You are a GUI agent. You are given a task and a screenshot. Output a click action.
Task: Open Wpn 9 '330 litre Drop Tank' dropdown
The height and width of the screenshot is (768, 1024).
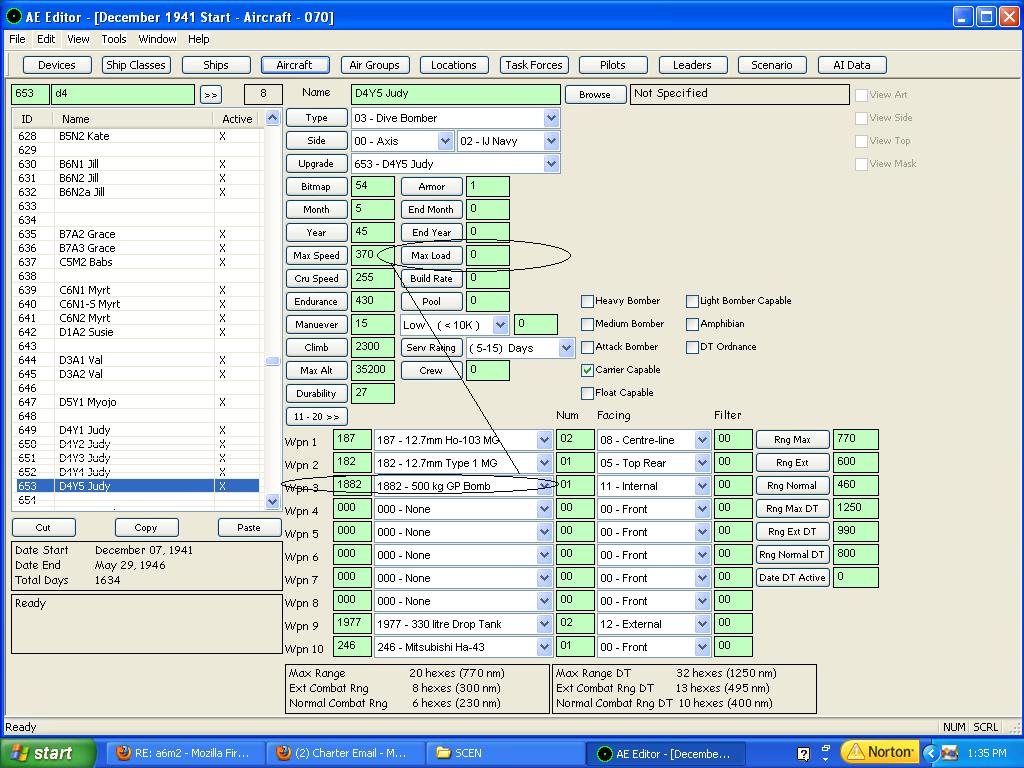544,624
